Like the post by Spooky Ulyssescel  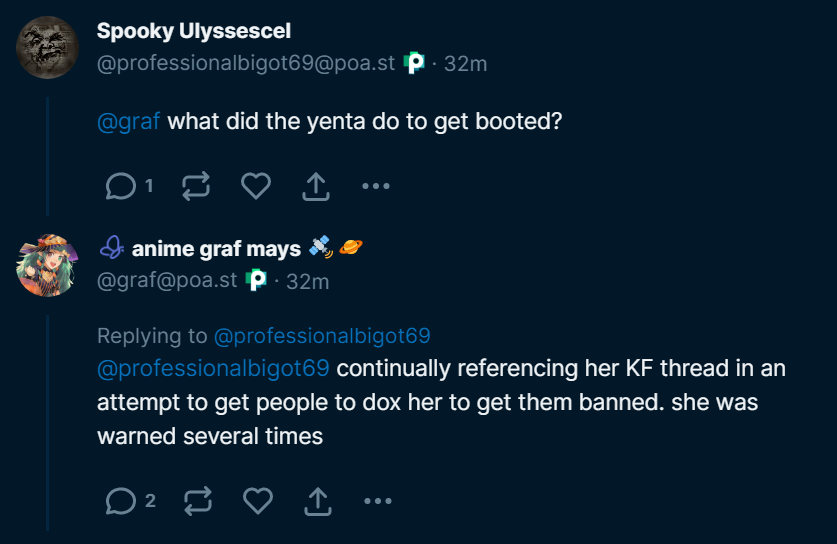256,186
